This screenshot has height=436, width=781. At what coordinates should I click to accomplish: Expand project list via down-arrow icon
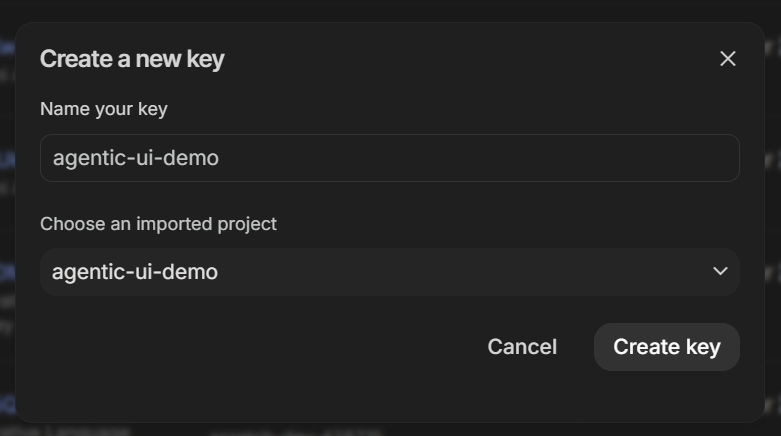pos(719,271)
